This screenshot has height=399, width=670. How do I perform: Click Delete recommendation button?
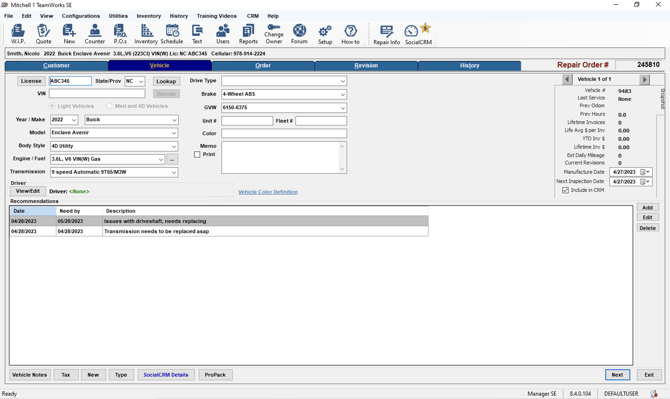click(647, 228)
